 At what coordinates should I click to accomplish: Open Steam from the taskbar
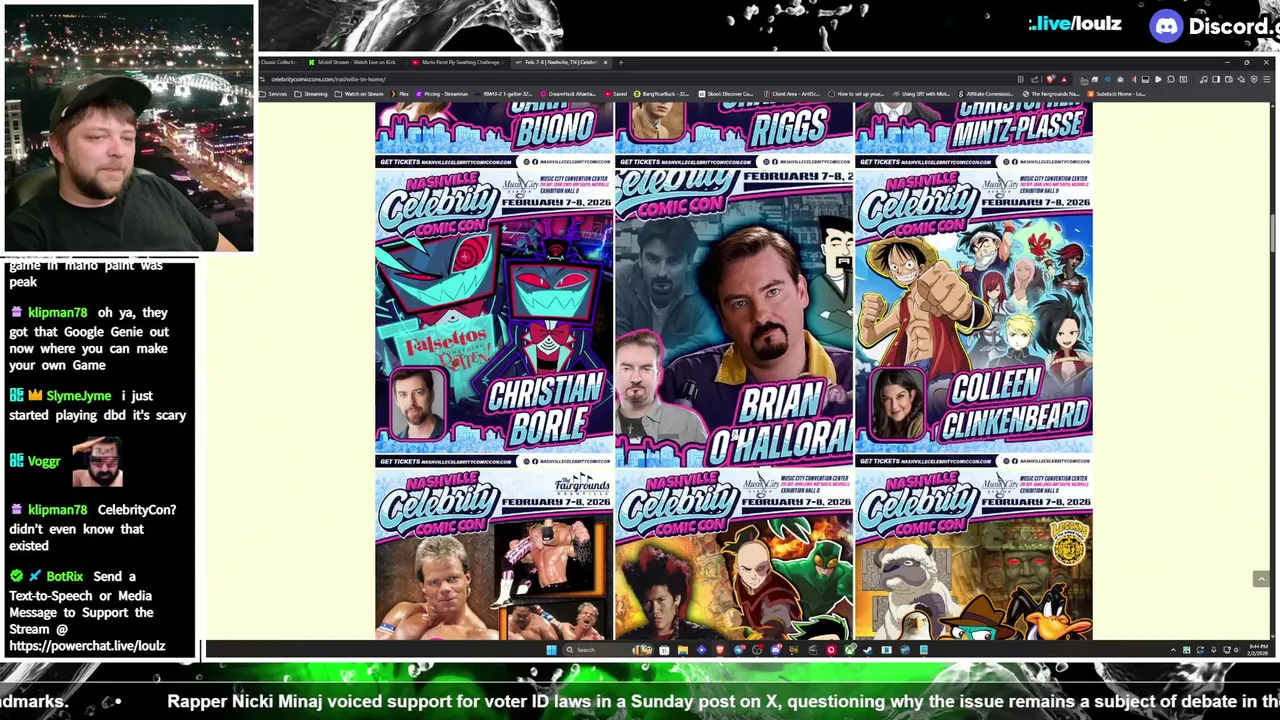[867, 650]
